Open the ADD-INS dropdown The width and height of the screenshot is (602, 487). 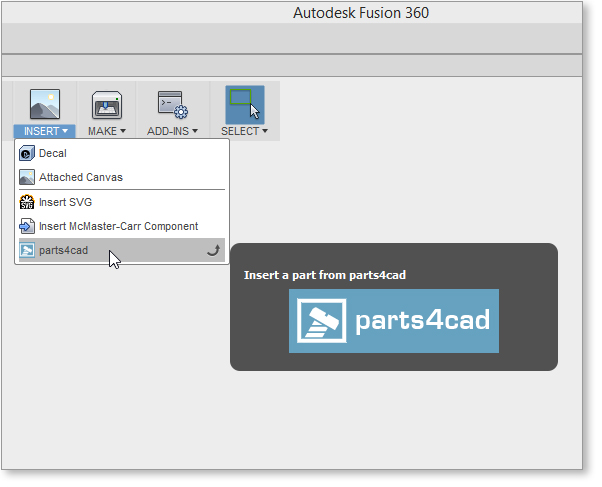[173, 131]
